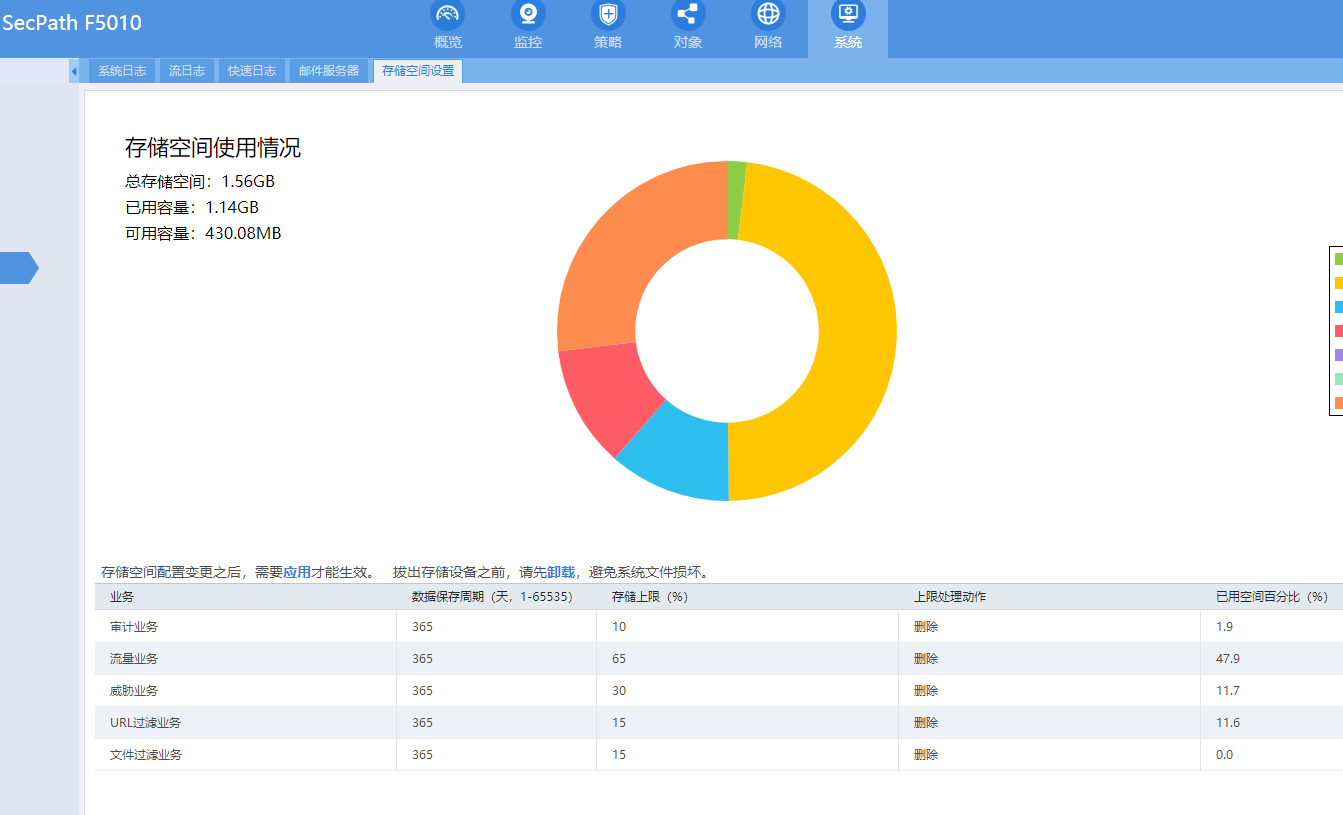Switch to the 系统日志 tab
Viewport: 1343px width, 815px height.
pos(122,71)
